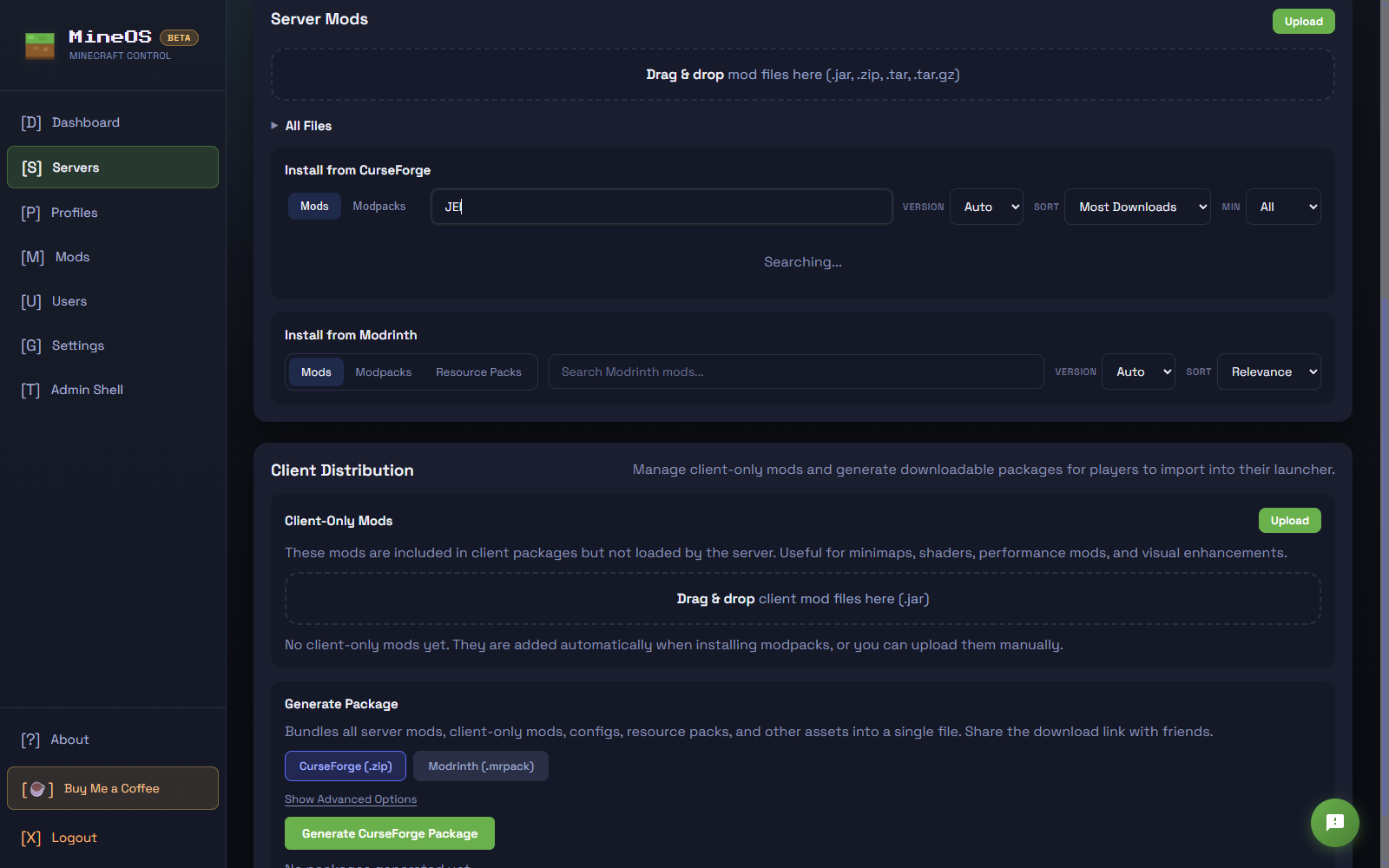The image size is (1389, 868).
Task: Open the Dashboard from the sidebar
Action: point(85,122)
